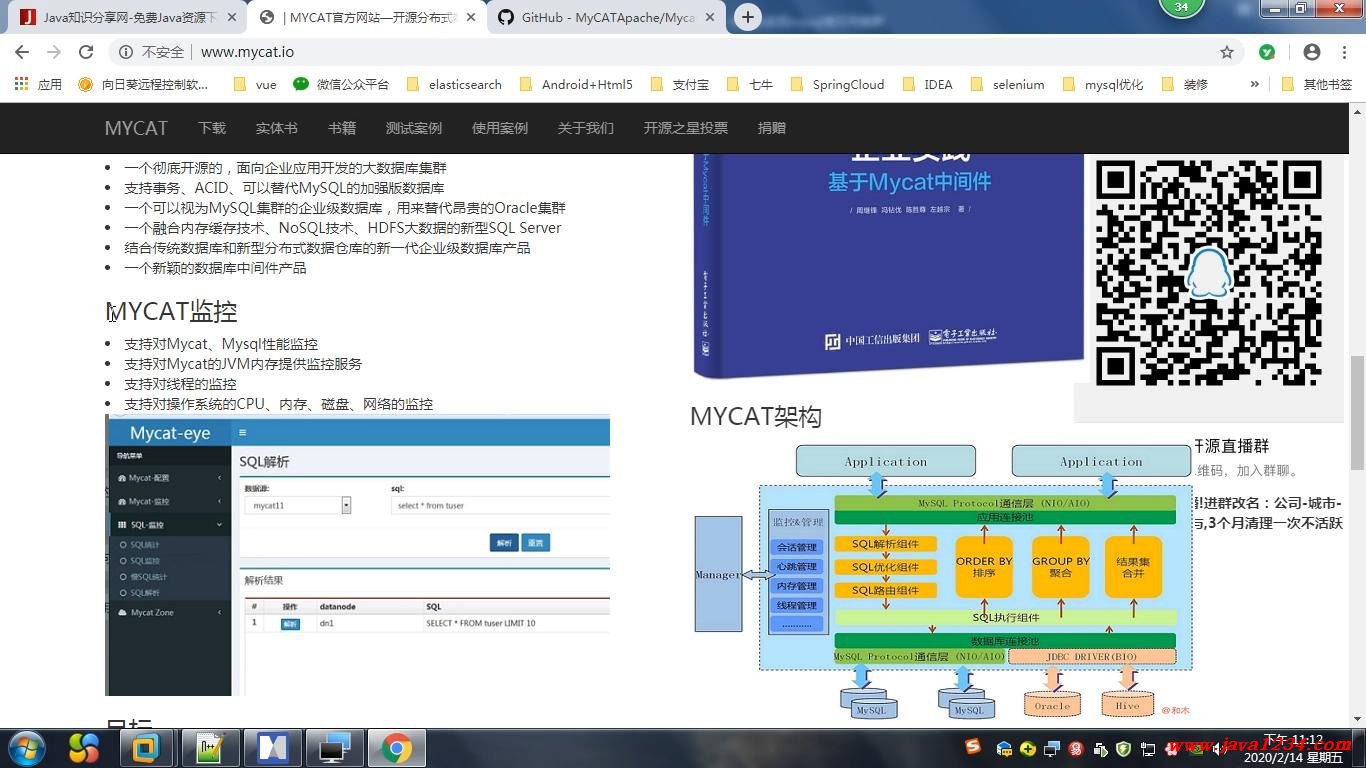Go back to the previous page
This screenshot has height=768, width=1366.
(x=21, y=52)
